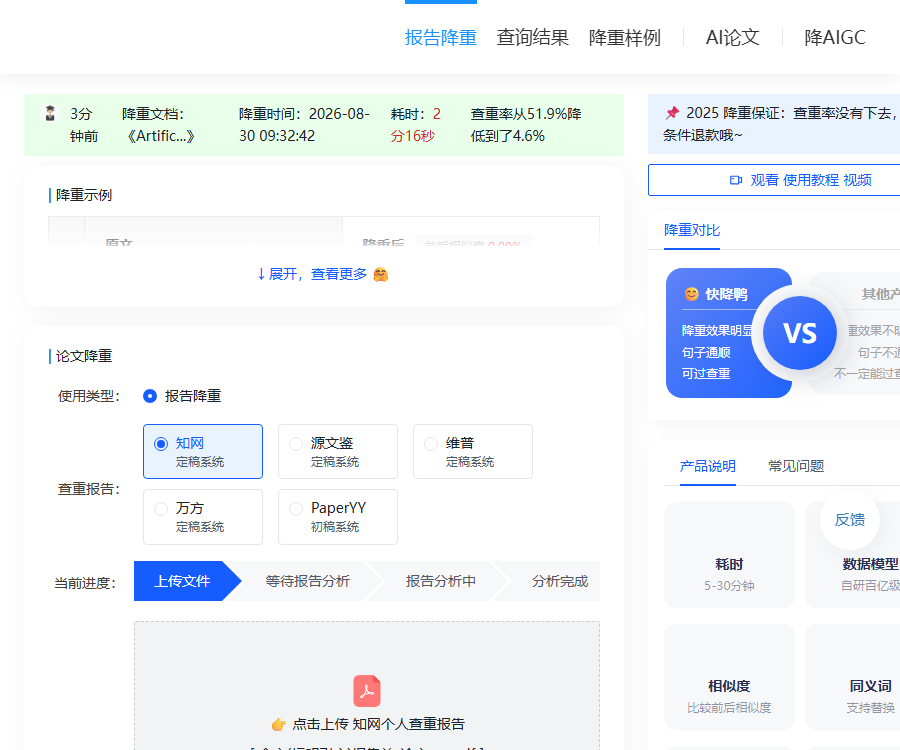This screenshot has height=750, width=900.
Task: Choose 知网 定稿系统 report option
Action: click(203, 452)
